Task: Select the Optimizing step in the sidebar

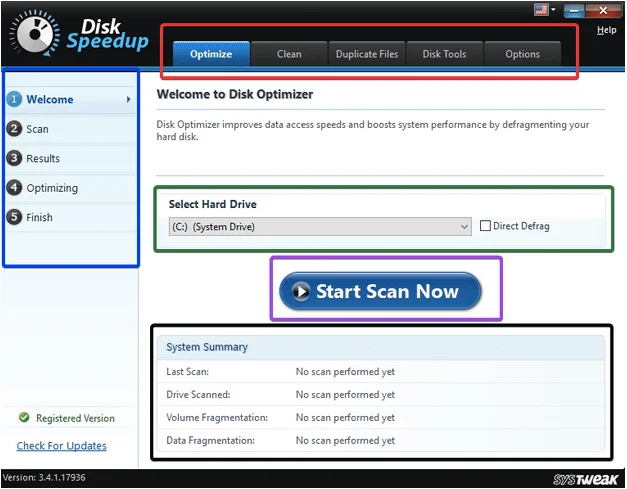Action: [x=70, y=188]
